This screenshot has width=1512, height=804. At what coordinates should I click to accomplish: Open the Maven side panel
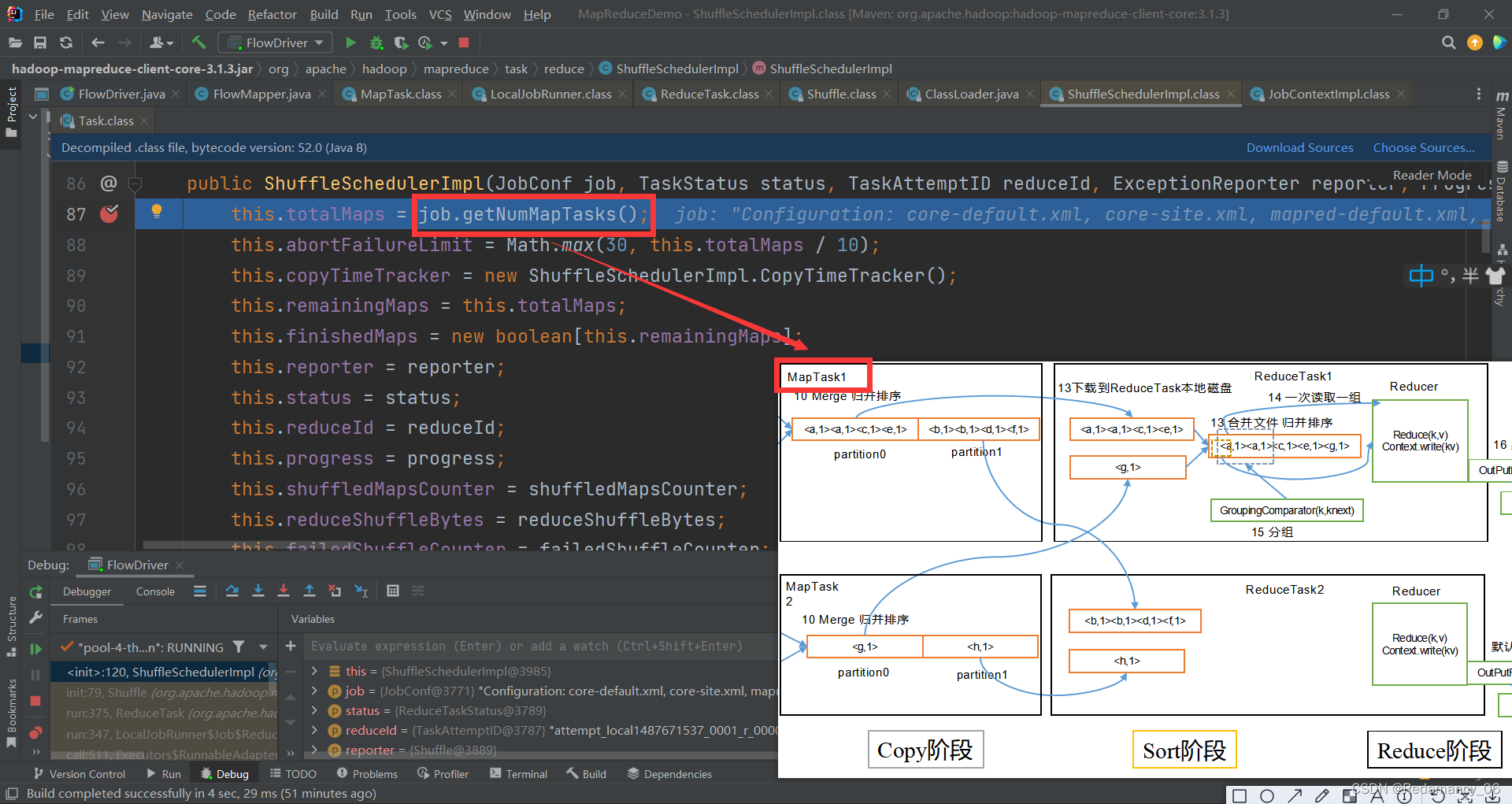(x=1501, y=116)
